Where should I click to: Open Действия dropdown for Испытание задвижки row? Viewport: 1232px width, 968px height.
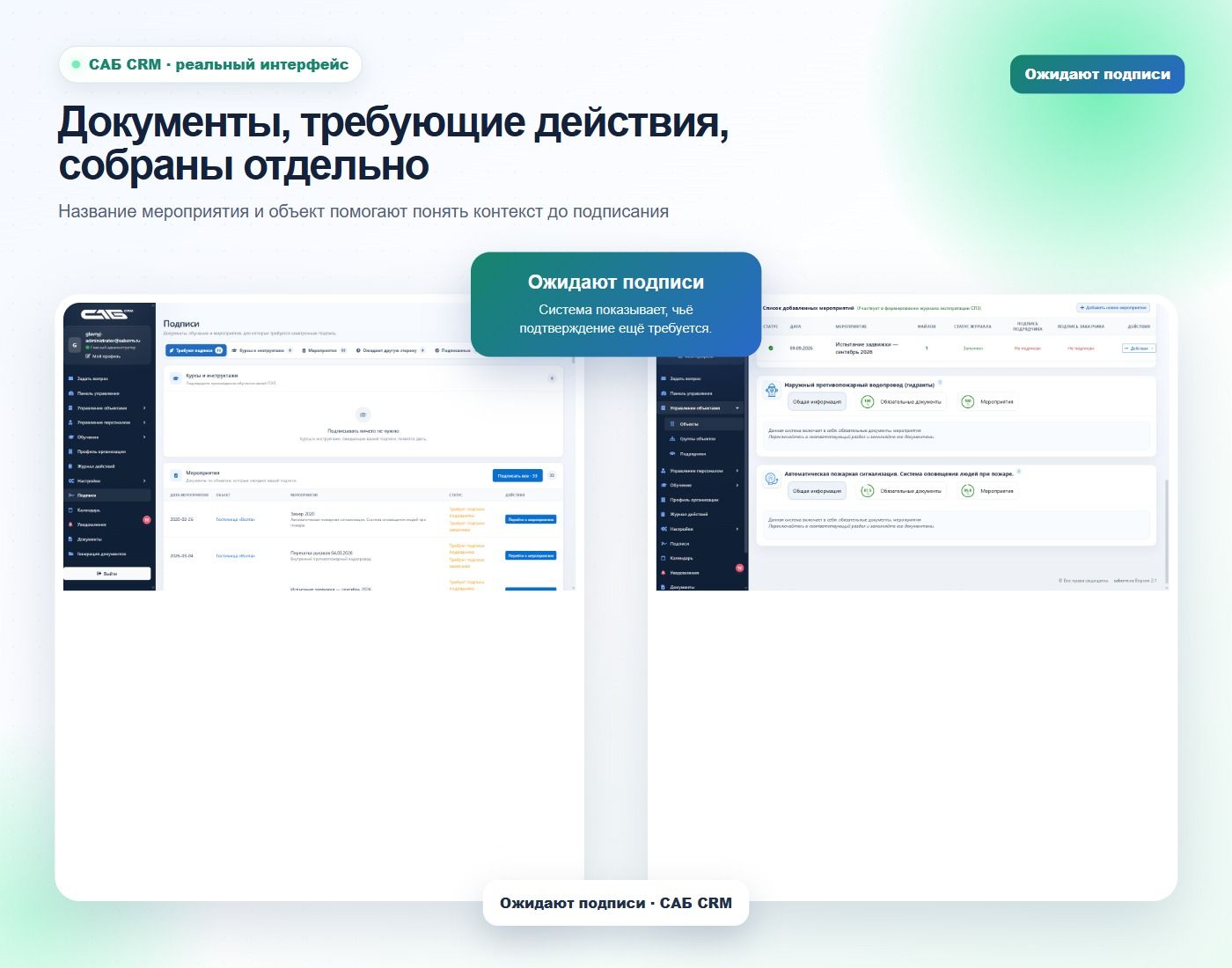[x=1139, y=348]
